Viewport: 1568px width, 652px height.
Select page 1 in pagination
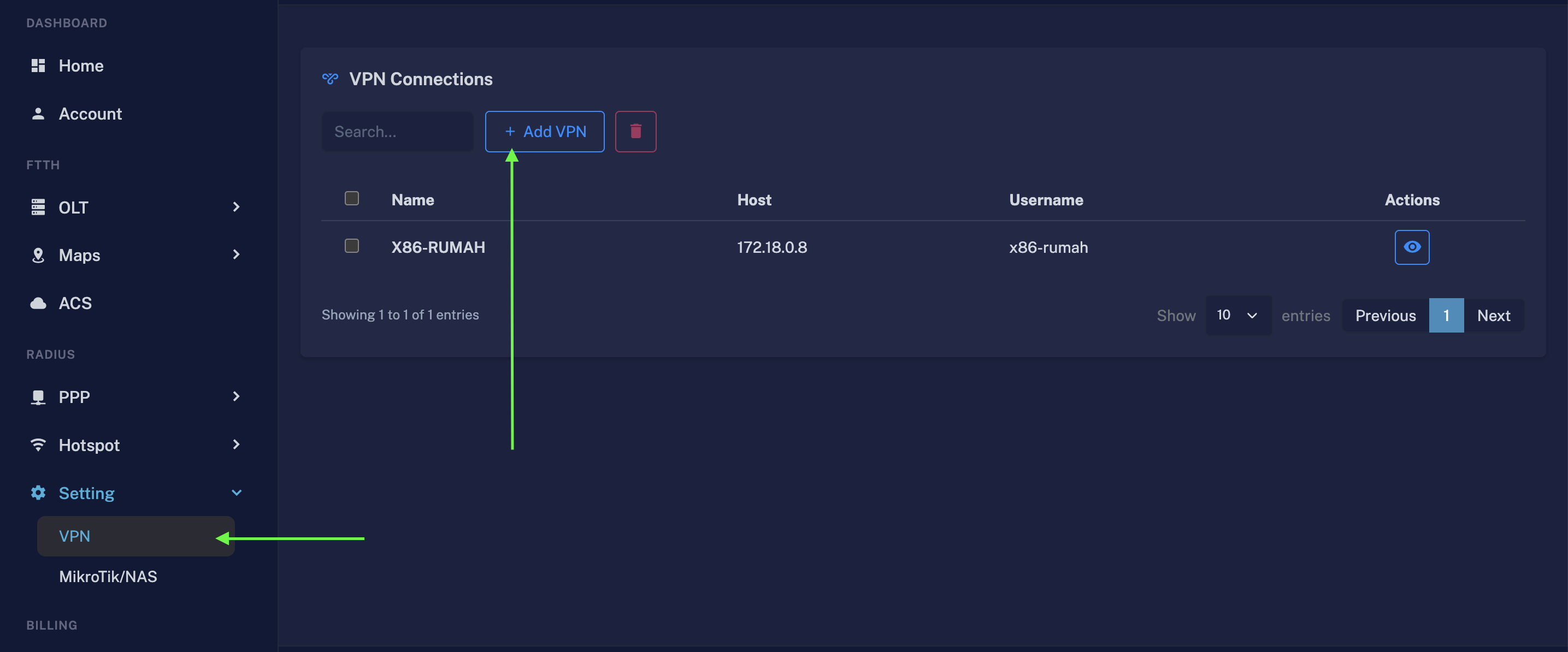click(1446, 316)
